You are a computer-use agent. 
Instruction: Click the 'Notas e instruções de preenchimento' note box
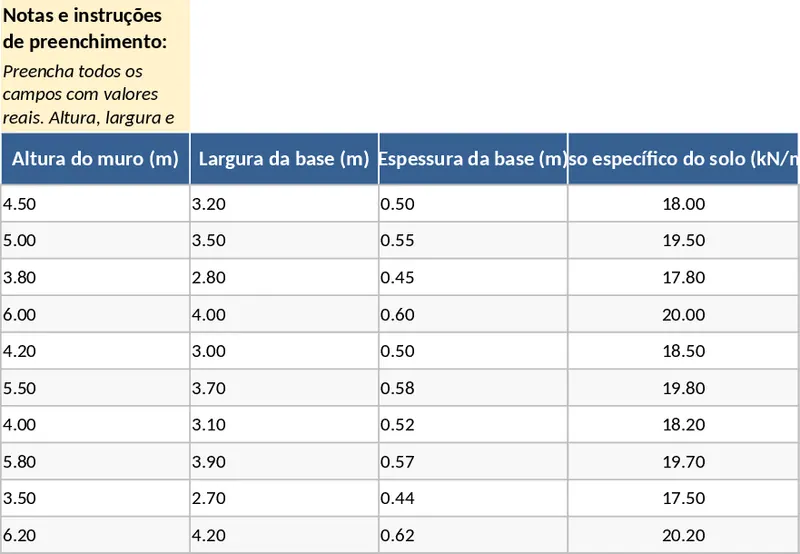[x=95, y=66]
